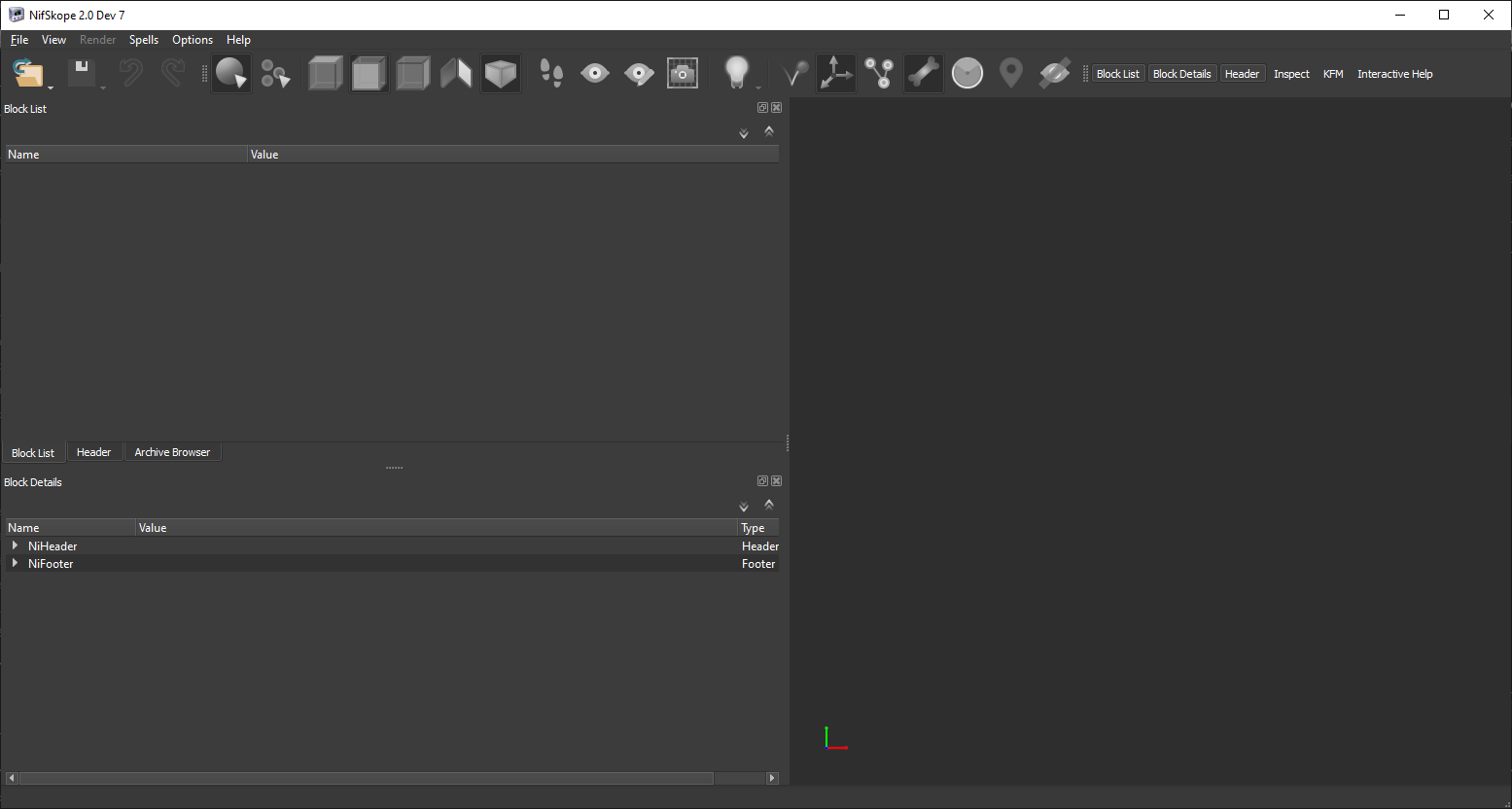Click the horizontal scrollbar right arrow
The width and height of the screenshot is (1512, 809).
pos(772,778)
